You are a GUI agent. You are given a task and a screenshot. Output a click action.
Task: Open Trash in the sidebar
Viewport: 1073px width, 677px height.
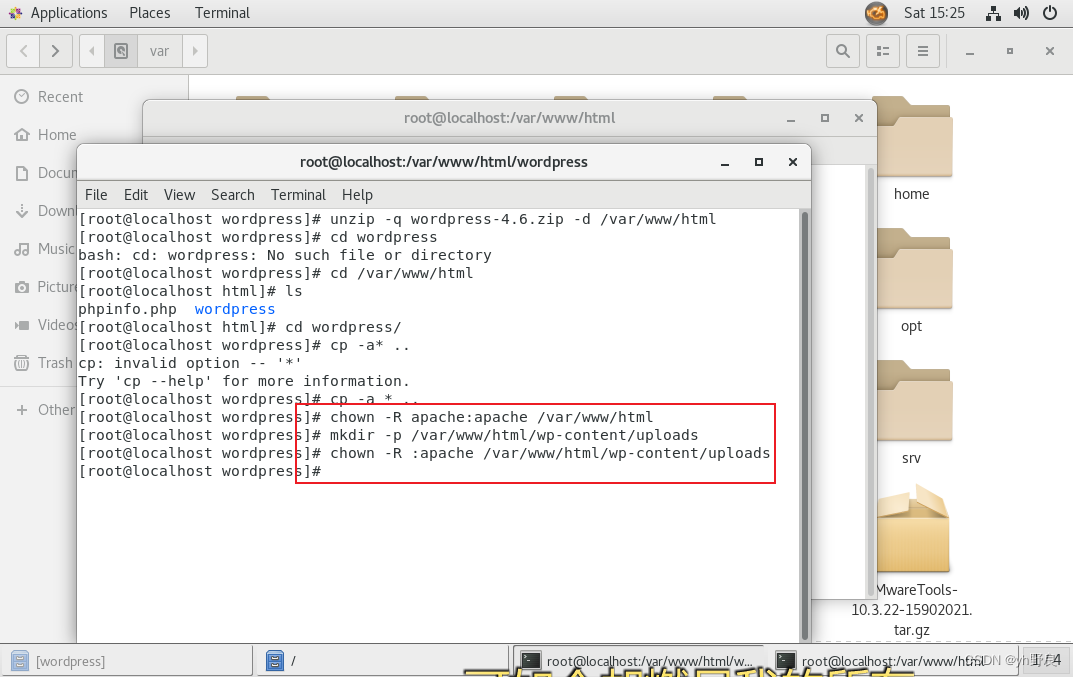tap(42, 363)
